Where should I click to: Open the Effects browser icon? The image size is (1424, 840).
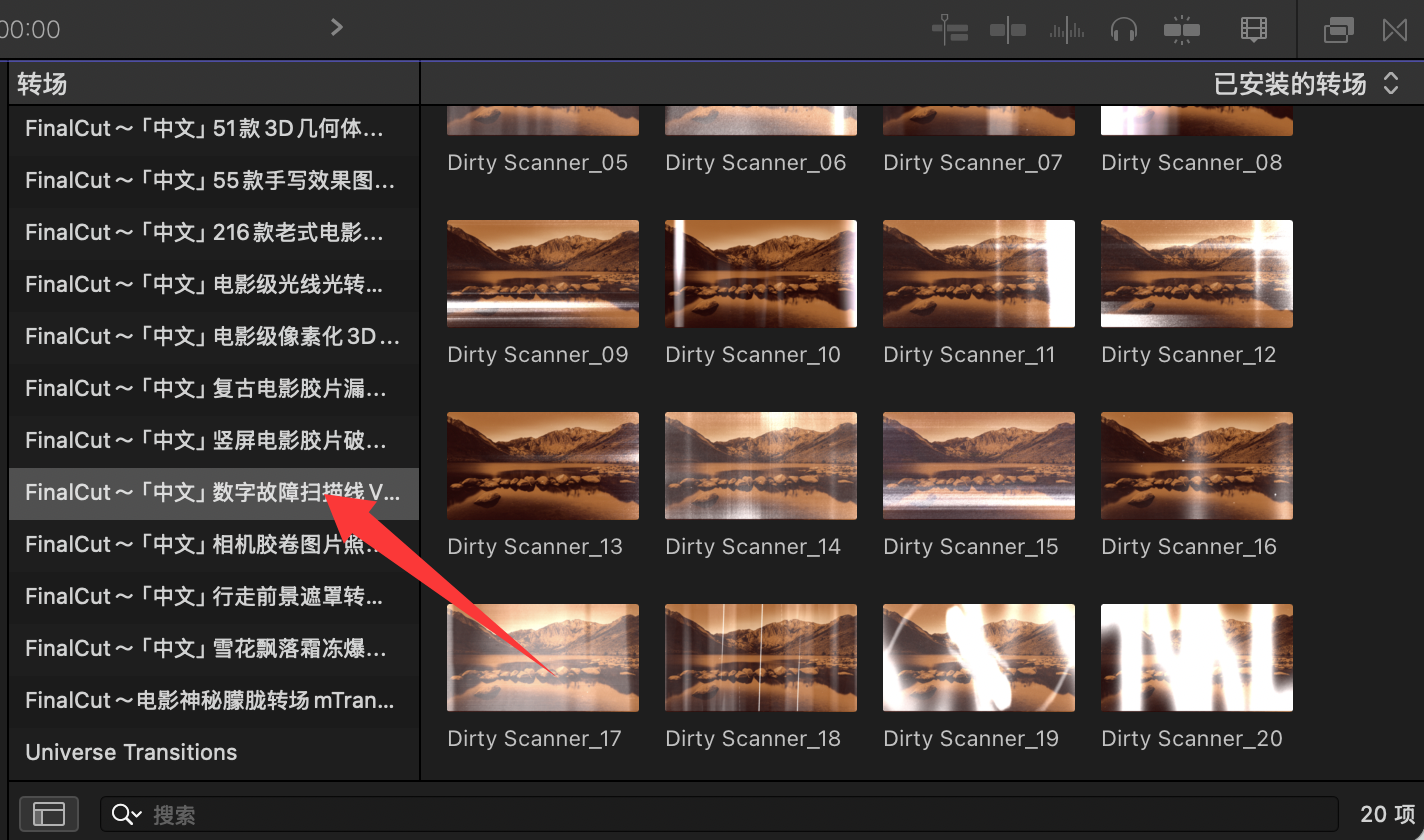pyautogui.click(x=1338, y=30)
